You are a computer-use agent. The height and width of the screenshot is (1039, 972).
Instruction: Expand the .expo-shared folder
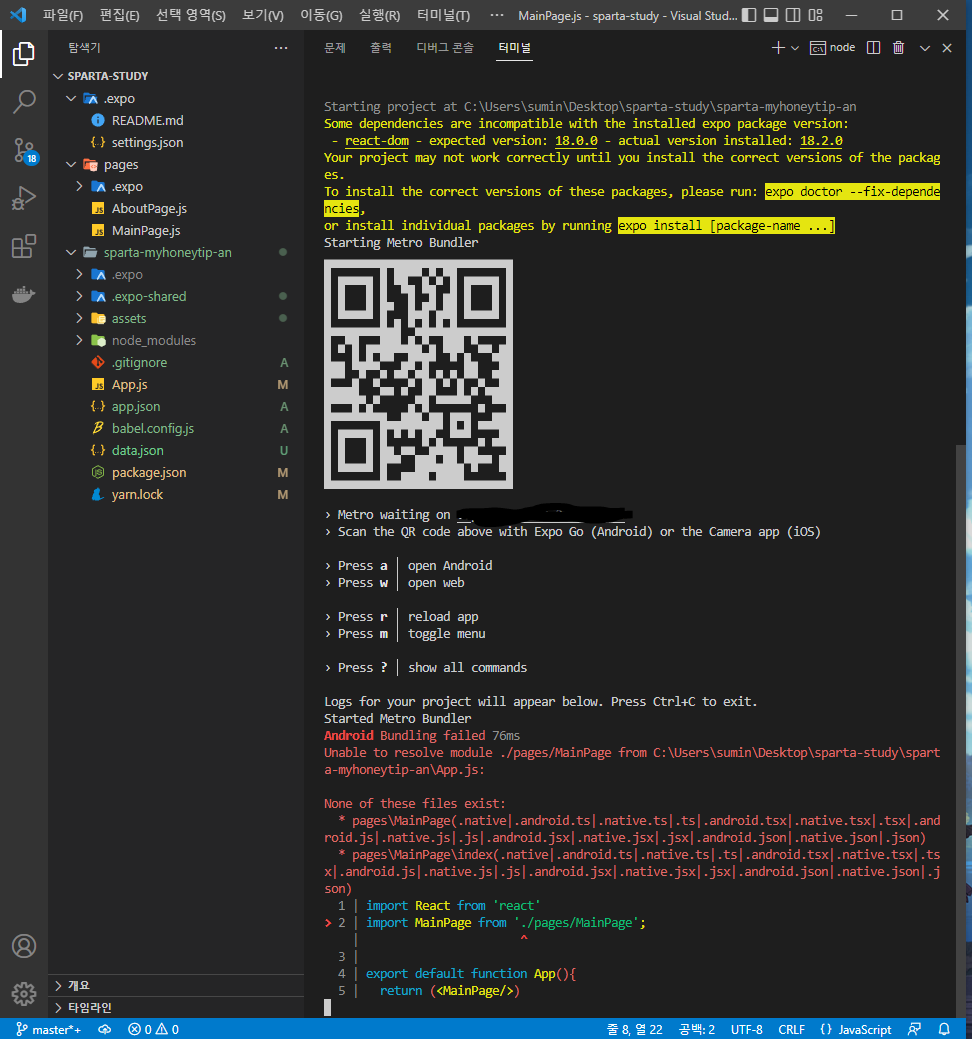pyautogui.click(x=176, y=296)
